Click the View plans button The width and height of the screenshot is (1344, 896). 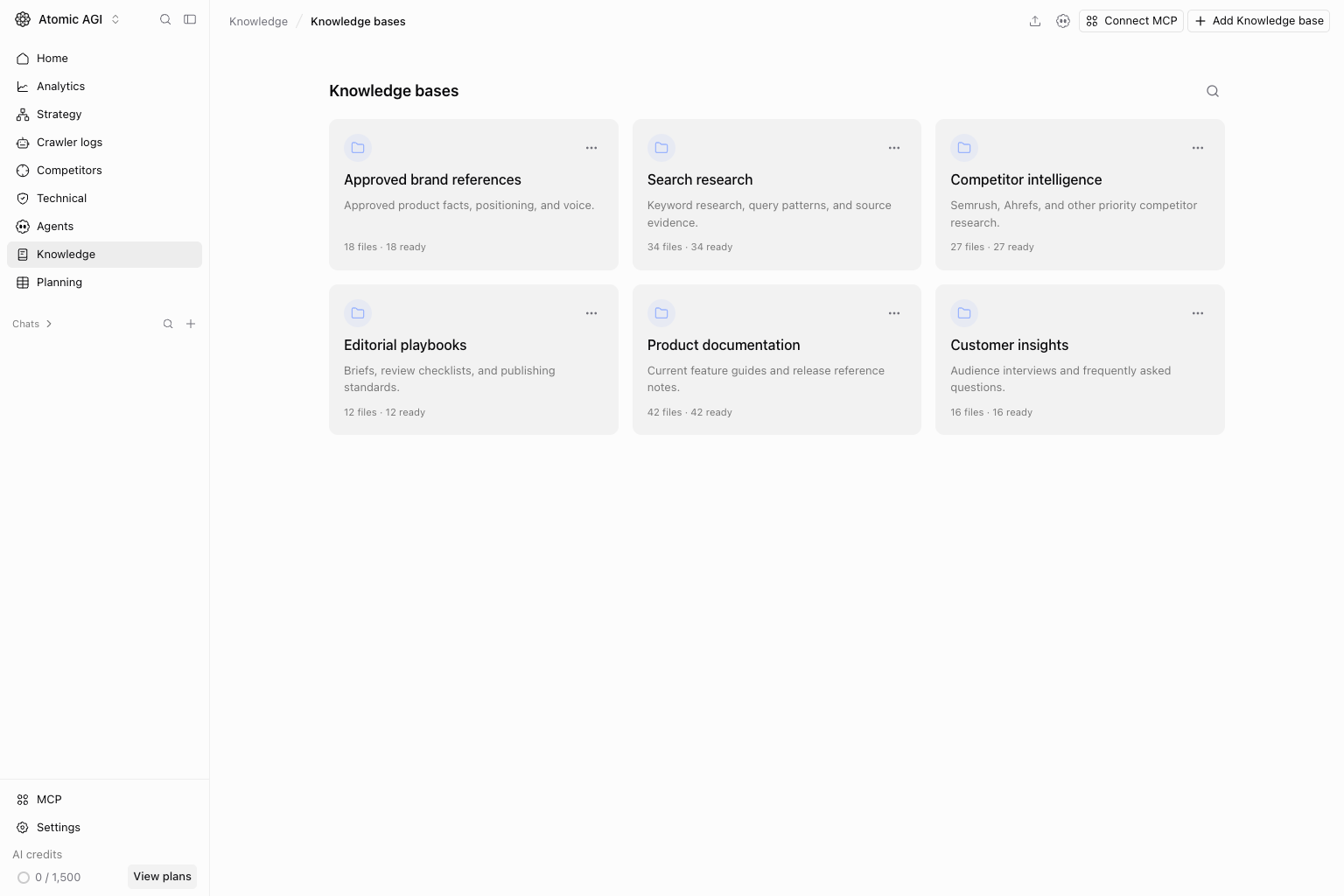coord(162,877)
